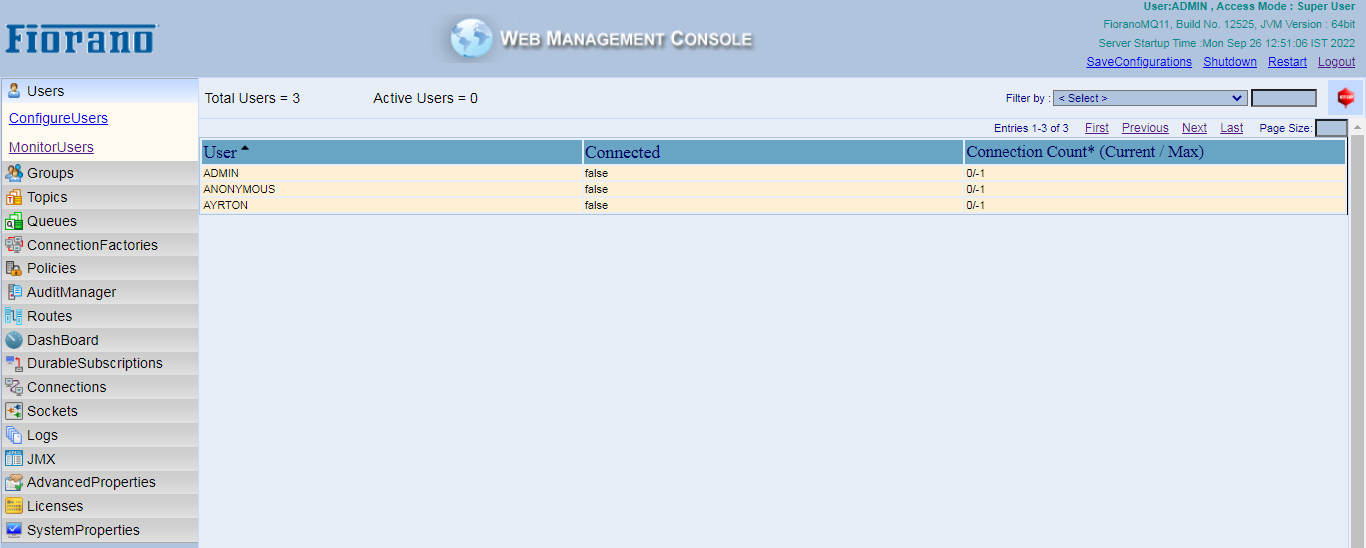1366x548 pixels.
Task: Open the DurableSubscriptions menu section
Action: pos(100,363)
